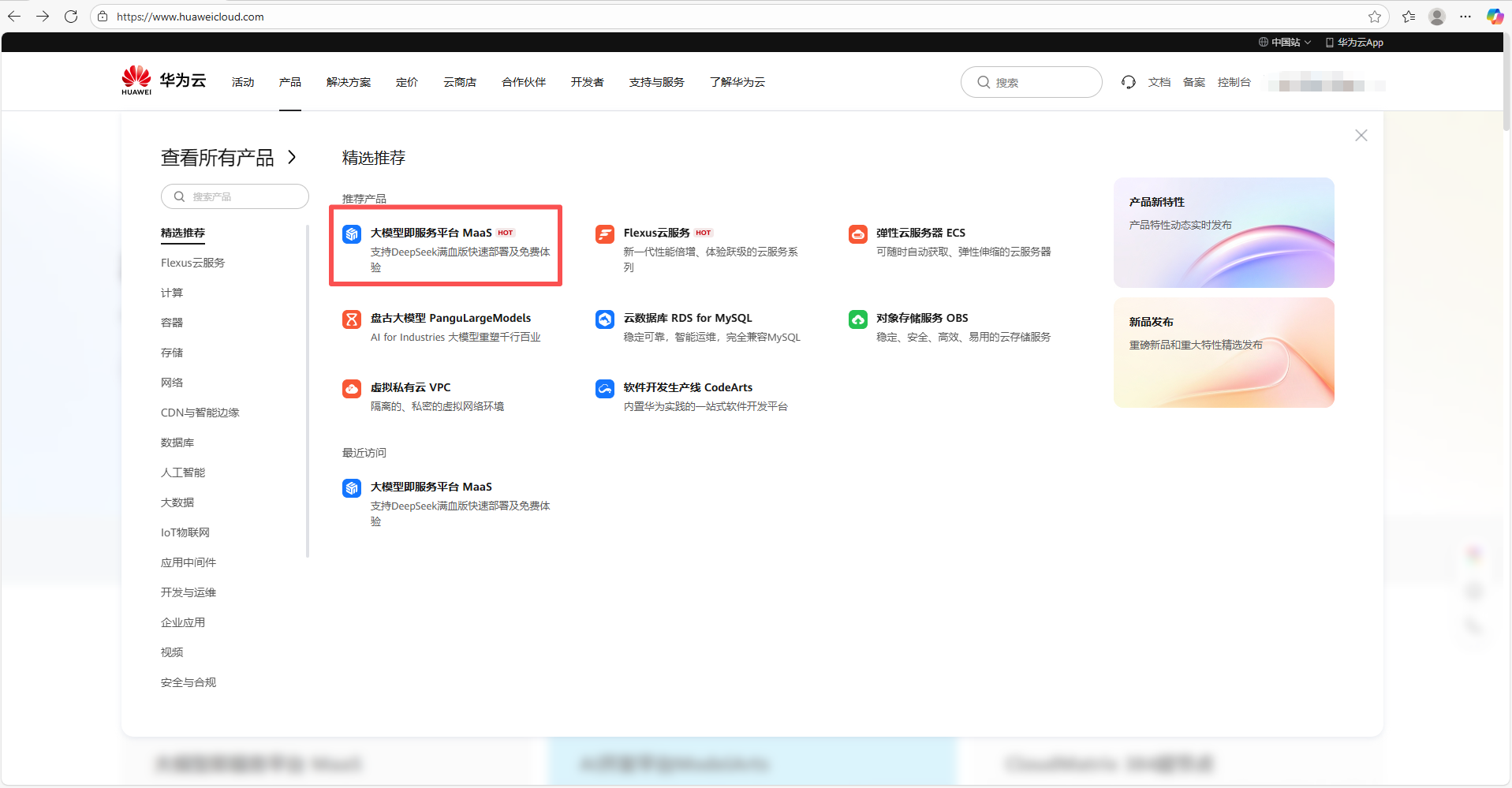1512x788 pixels.
Task: Click the 盘古大模型 product icon
Action: pyautogui.click(x=352, y=319)
